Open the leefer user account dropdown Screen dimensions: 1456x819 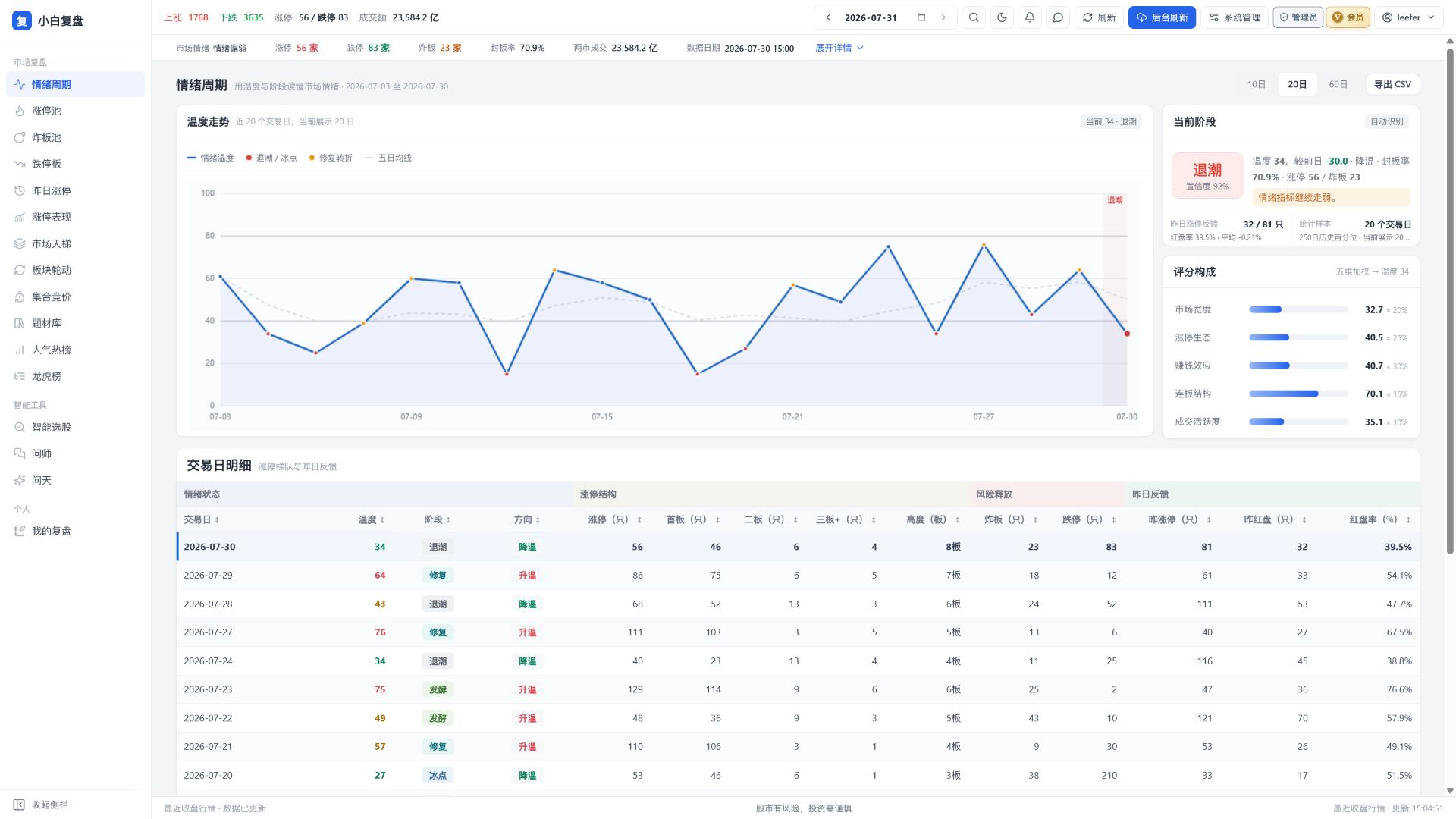point(1408,17)
